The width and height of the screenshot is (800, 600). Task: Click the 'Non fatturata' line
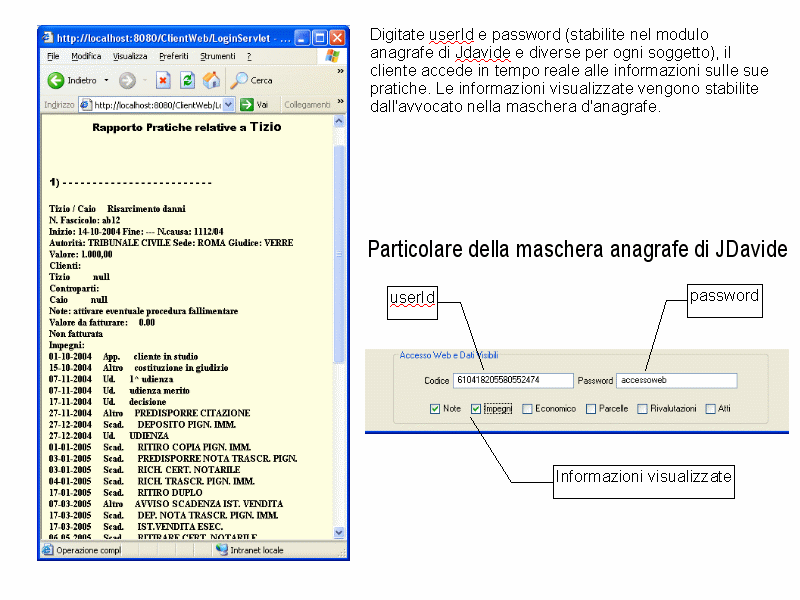tap(76, 334)
